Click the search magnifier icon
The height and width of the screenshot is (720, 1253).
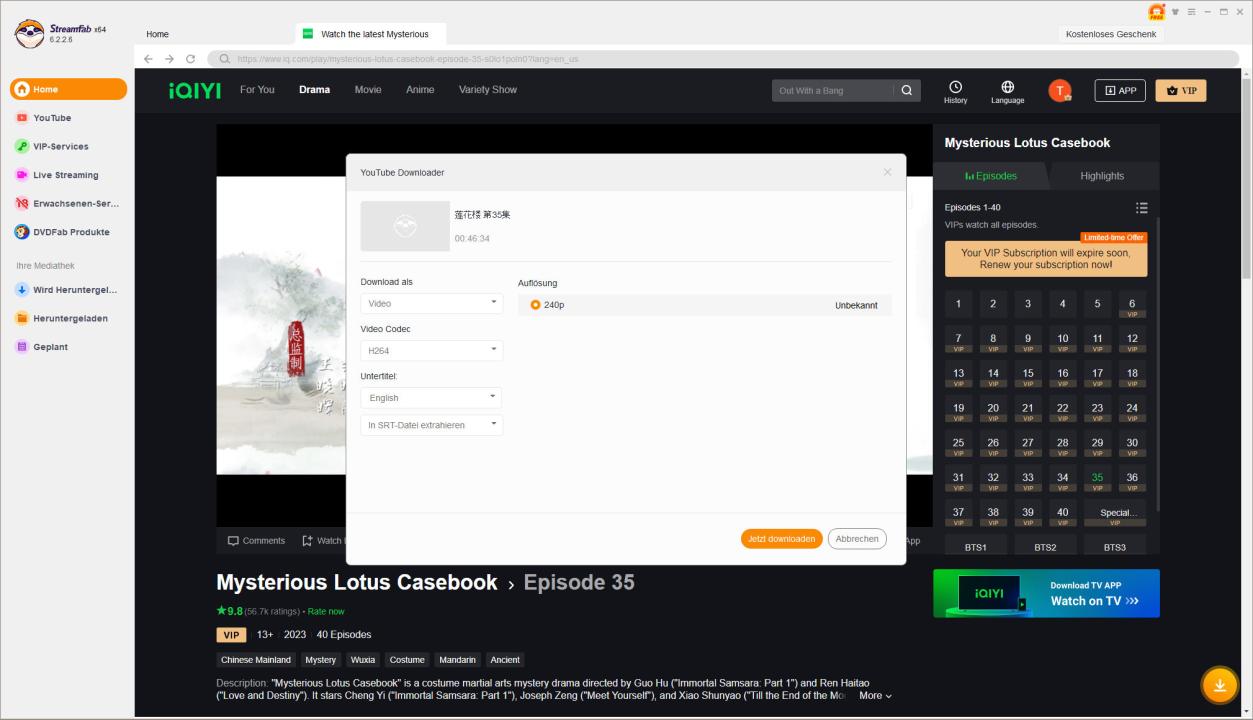(906, 91)
